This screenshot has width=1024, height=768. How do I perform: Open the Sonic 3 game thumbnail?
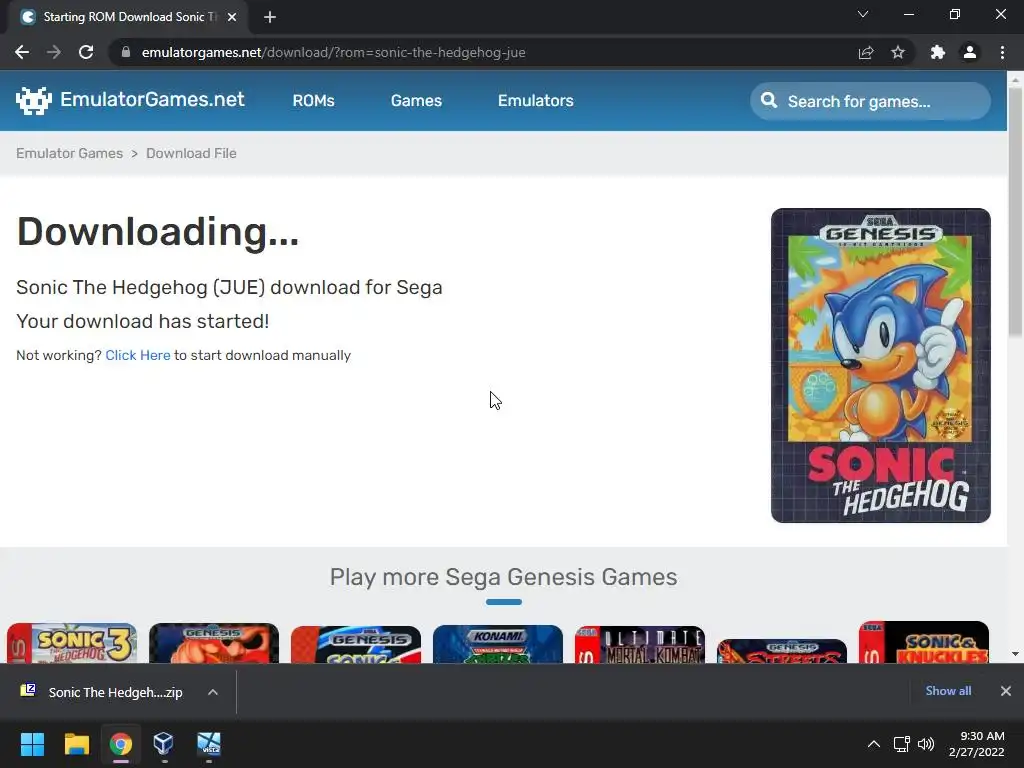click(x=72, y=643)
